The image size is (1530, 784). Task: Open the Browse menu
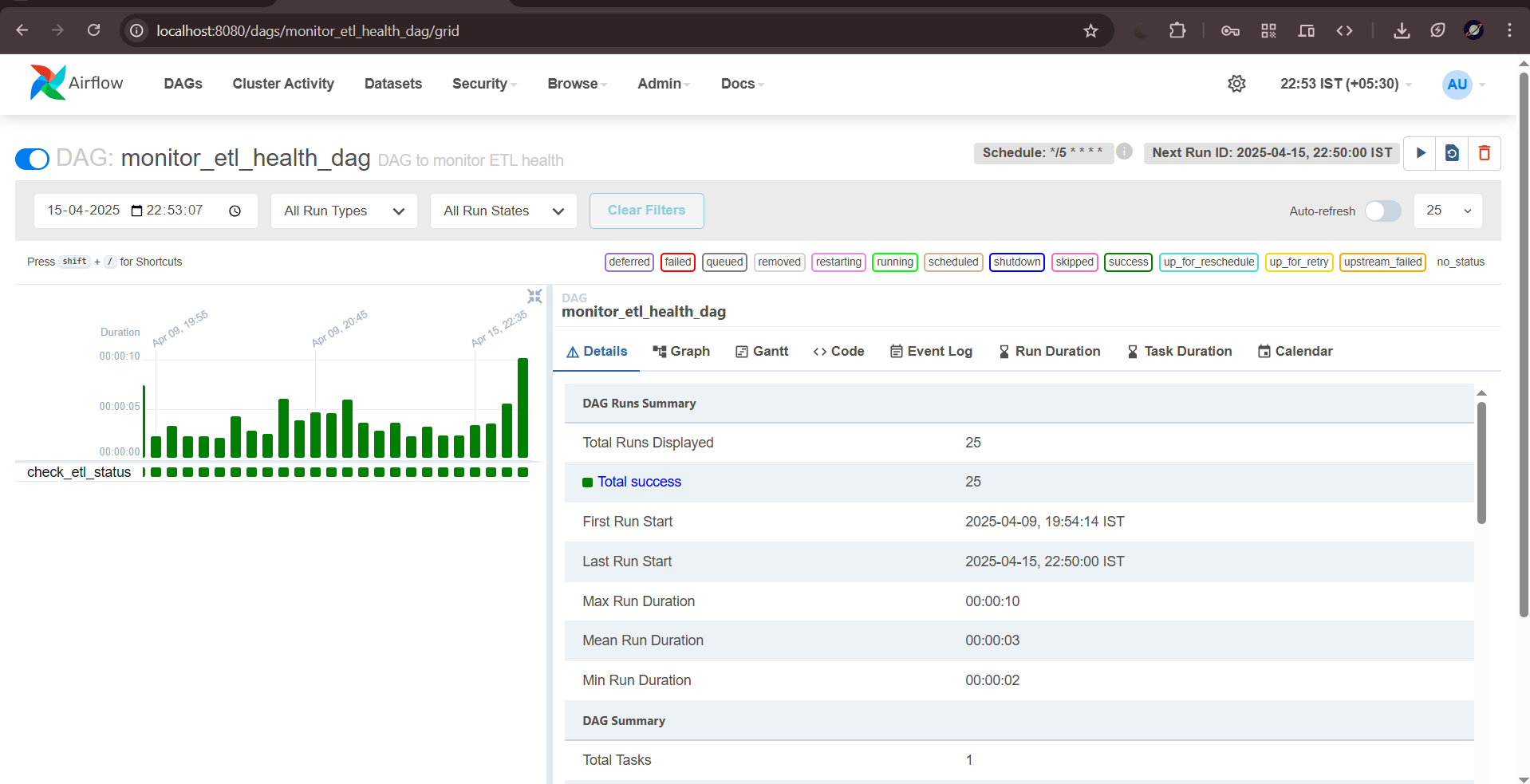[575, 83]
